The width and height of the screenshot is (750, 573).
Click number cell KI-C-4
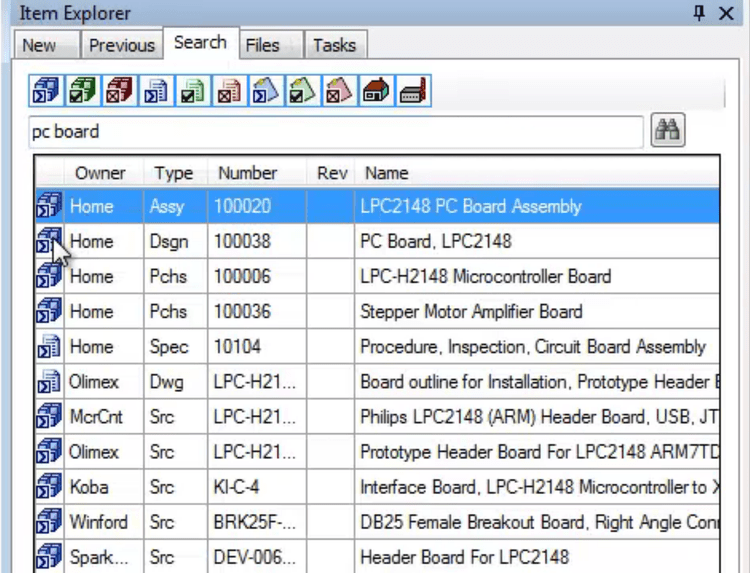[257, 487]
